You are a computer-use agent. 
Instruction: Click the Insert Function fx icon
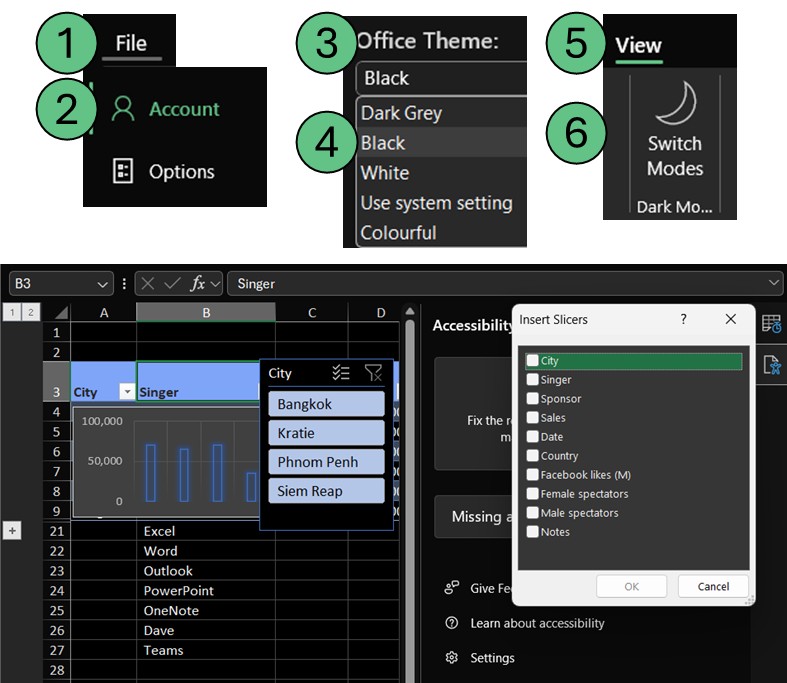(198, 284)
